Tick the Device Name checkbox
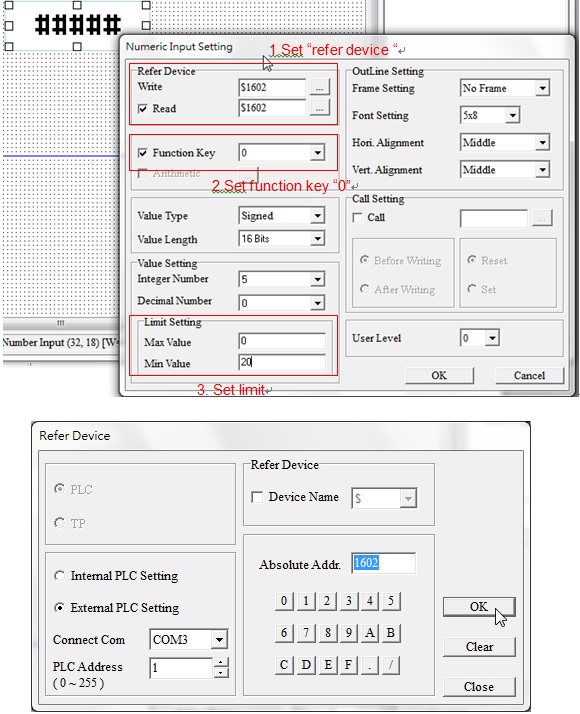 coord(257,497)
